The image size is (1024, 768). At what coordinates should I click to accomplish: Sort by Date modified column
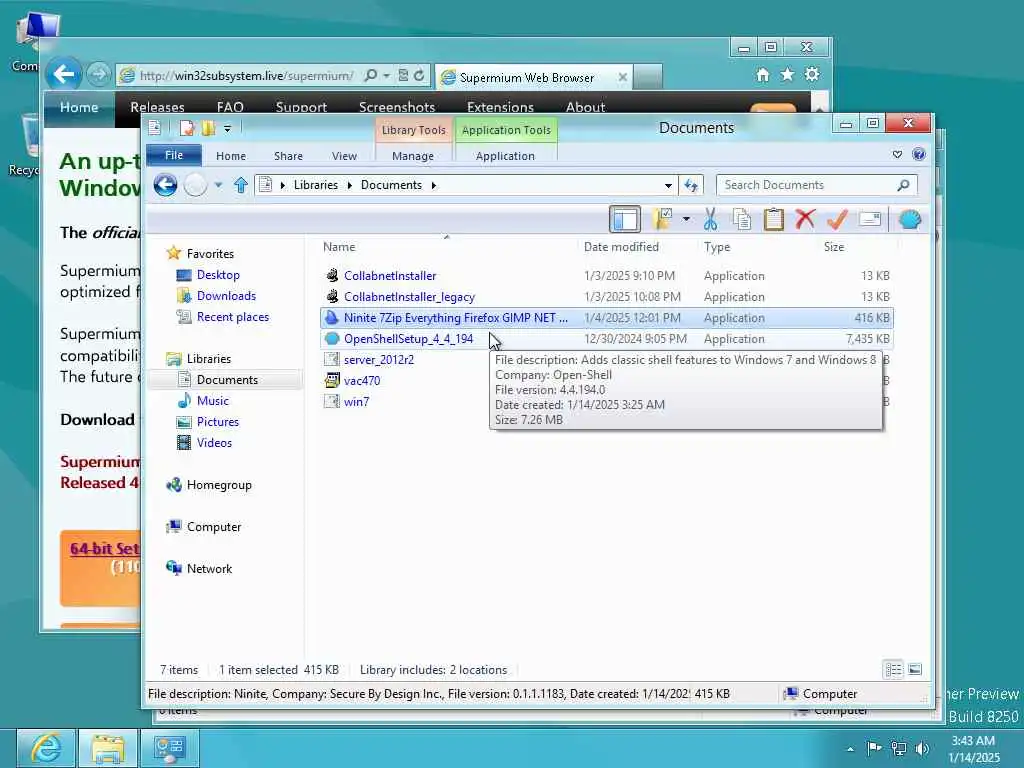(621, 247)
